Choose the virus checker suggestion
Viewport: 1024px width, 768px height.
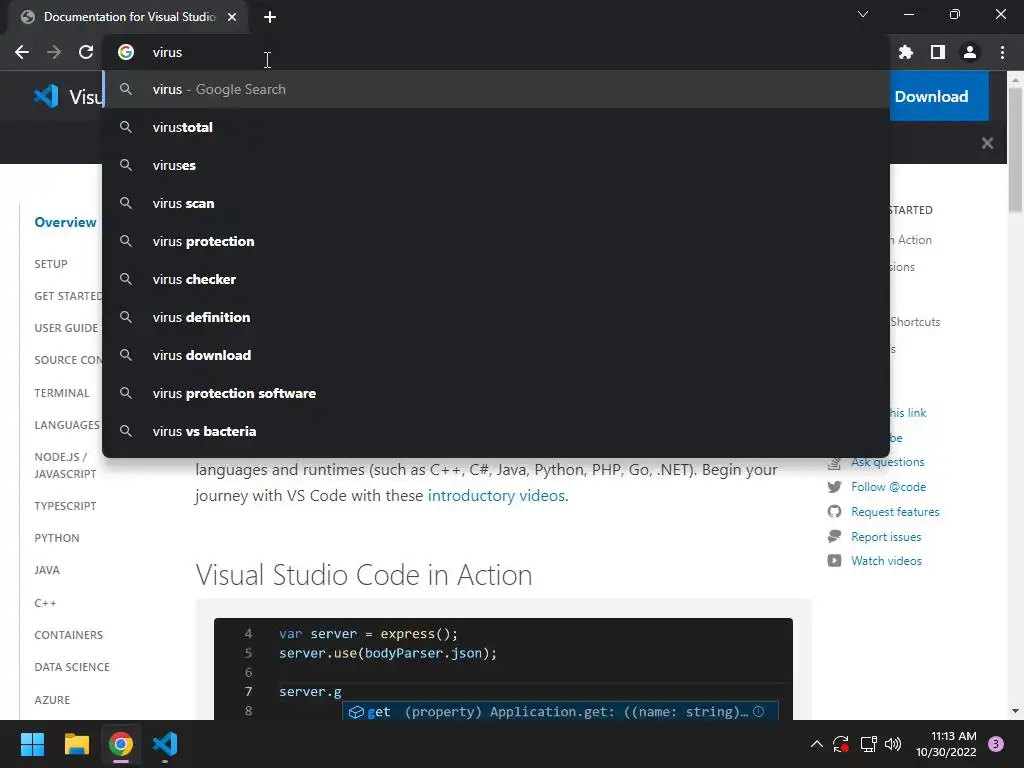coord(496,279)
